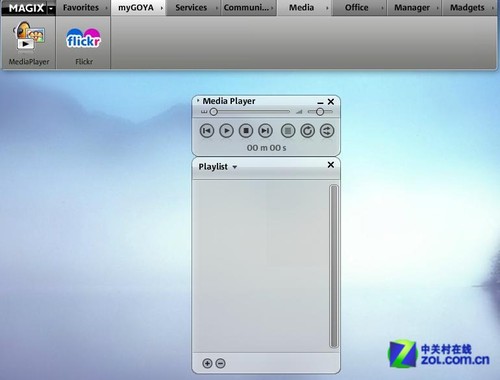Close the Playlist panel
This screenshot has width=500, height=380.
point(331,165)
